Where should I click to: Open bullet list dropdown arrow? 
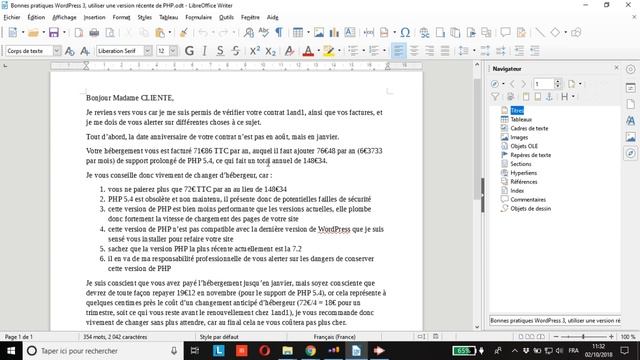click(363, 51)
